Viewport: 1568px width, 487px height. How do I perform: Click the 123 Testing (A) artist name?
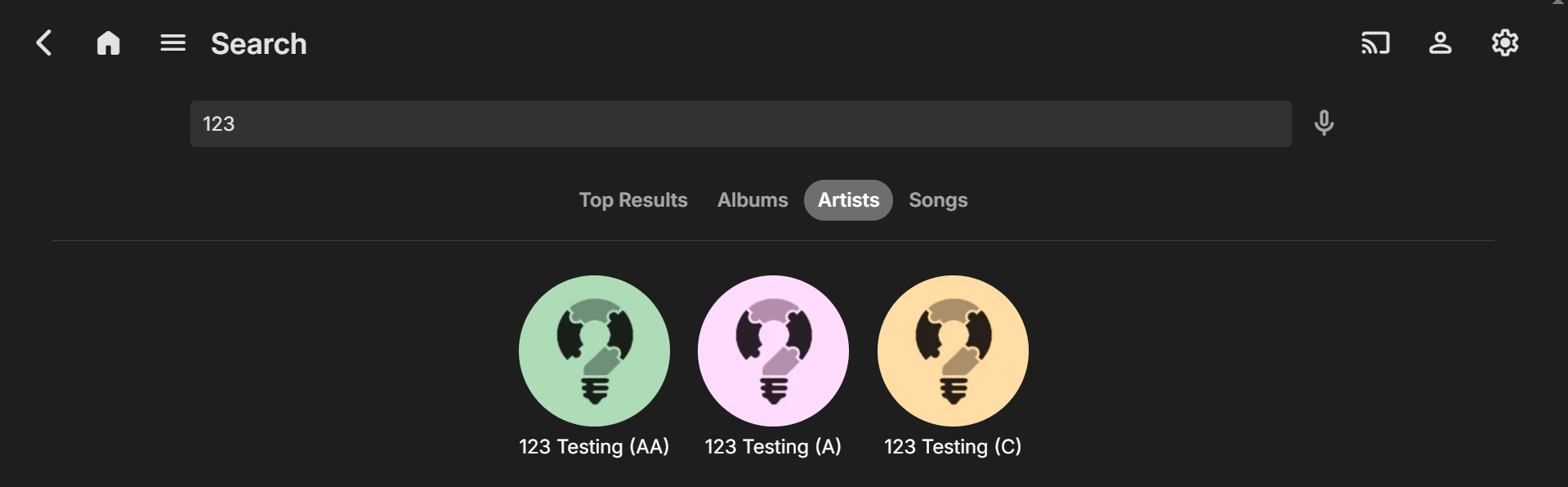pyautogui.click(x=773, y=447)
